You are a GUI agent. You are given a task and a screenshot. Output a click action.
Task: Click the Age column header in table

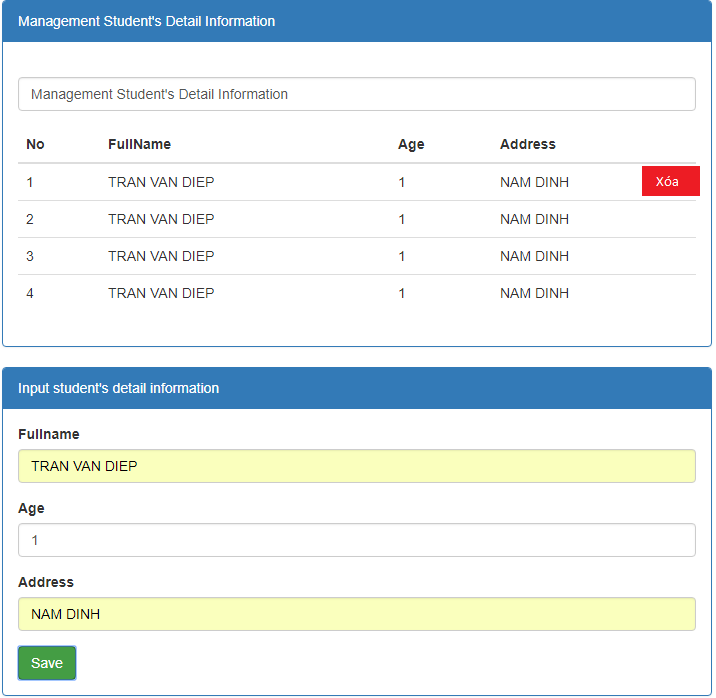tap(411, 144)
